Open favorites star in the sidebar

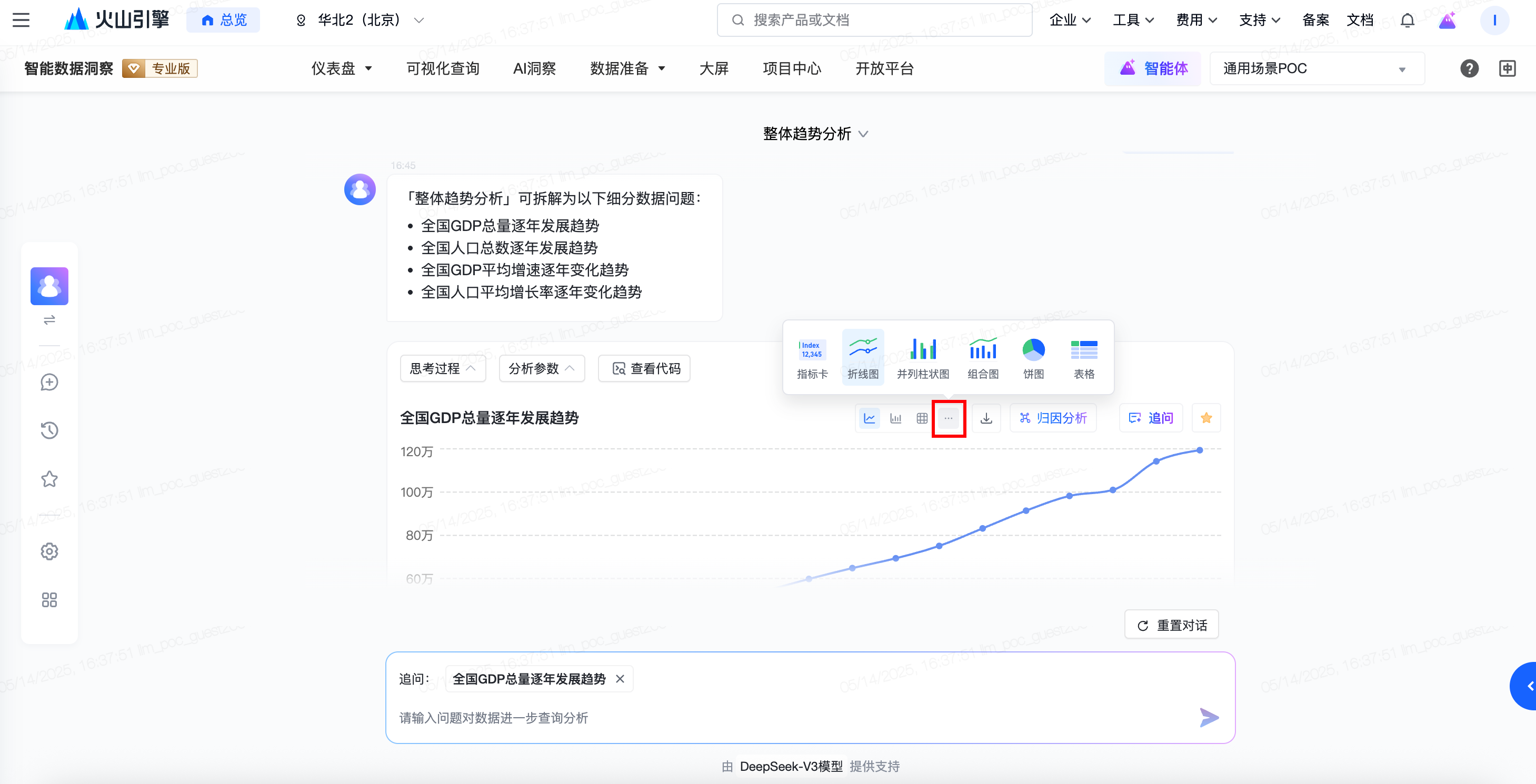click(x=49, y=479)
